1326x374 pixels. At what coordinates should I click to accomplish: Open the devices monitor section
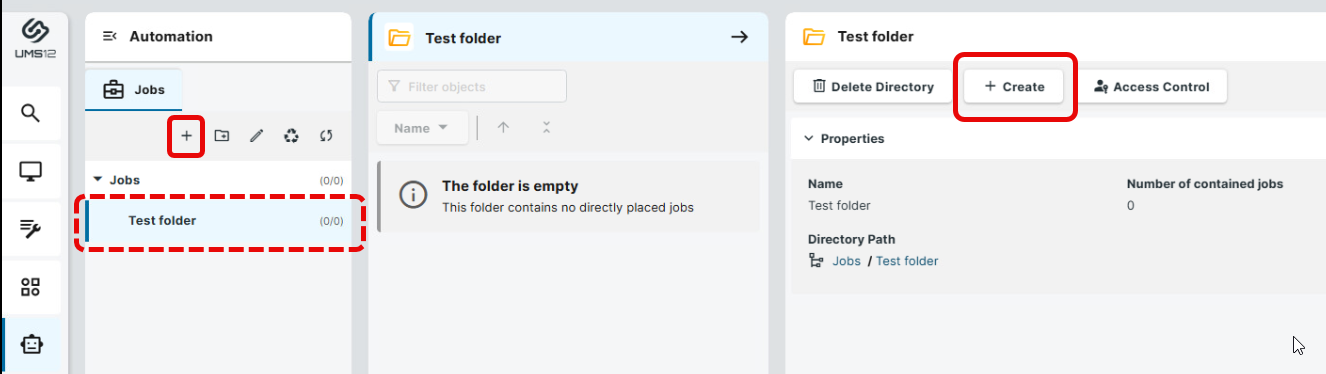[31, 171]
